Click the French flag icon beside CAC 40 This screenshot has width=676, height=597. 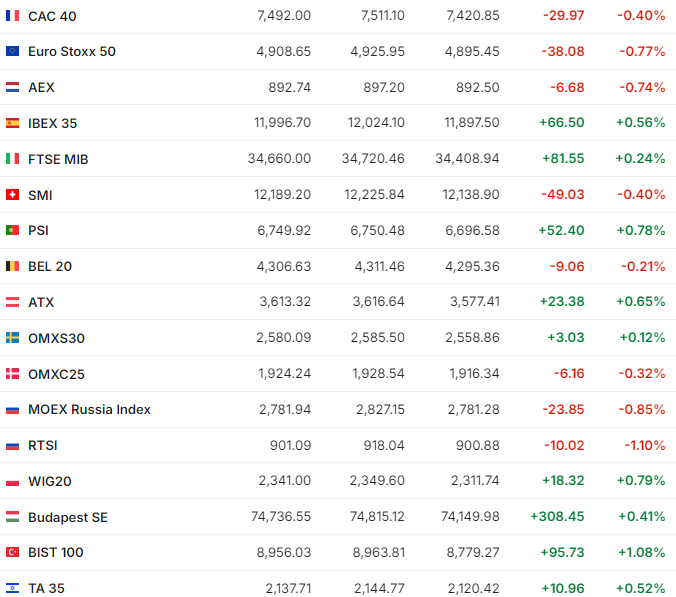click(x=13, y=16)
